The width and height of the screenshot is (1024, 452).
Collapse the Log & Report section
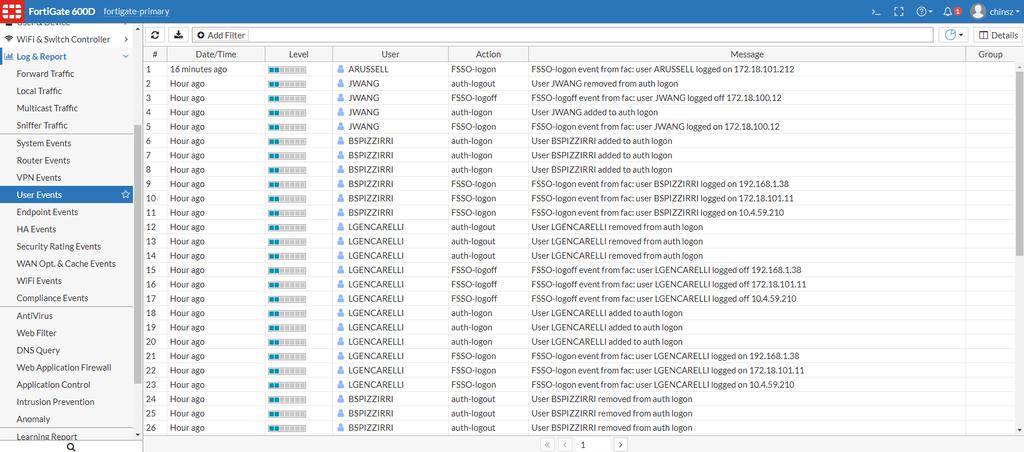[x=66, y=57]
